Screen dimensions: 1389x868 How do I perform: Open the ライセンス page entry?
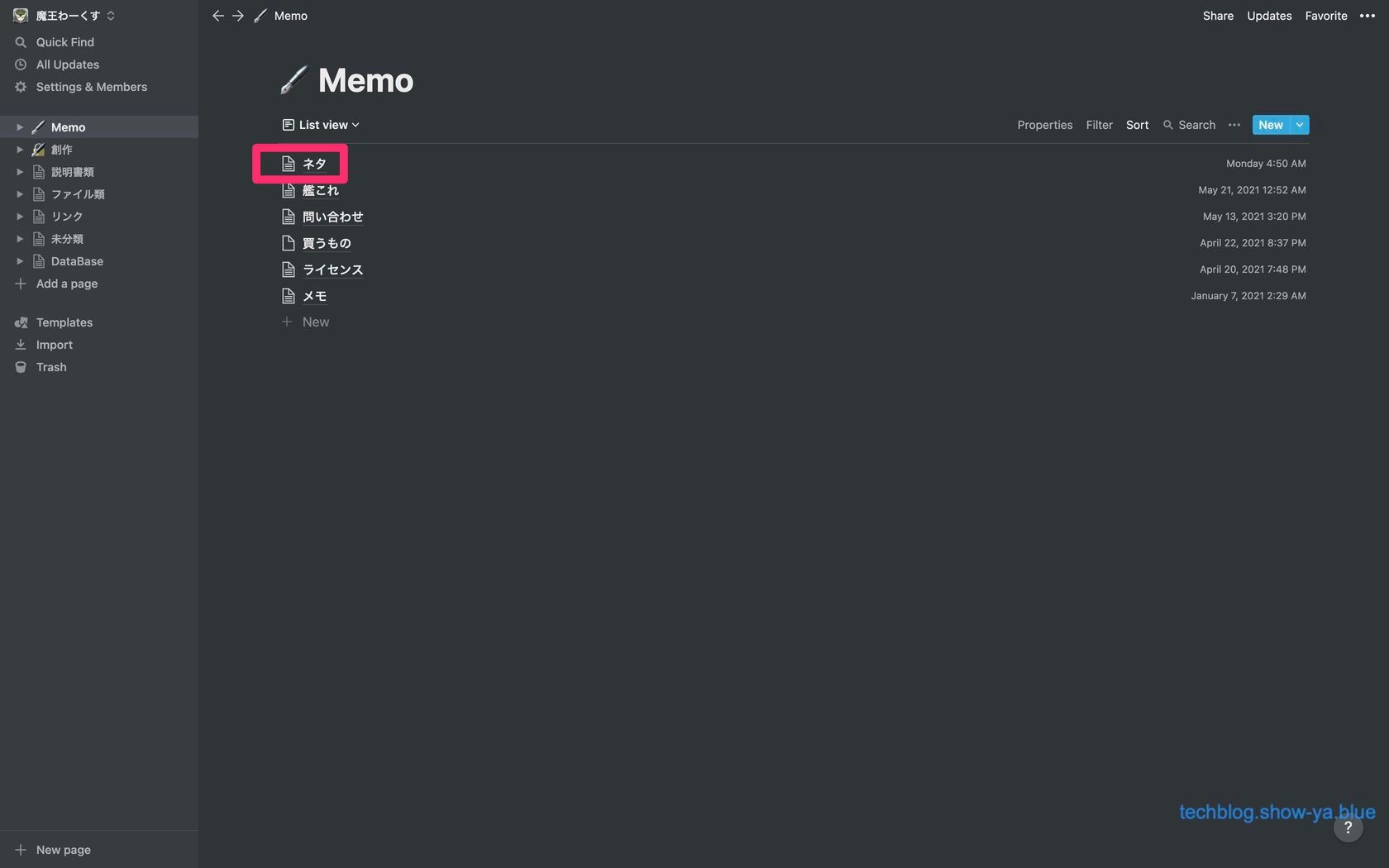(332, 269)
